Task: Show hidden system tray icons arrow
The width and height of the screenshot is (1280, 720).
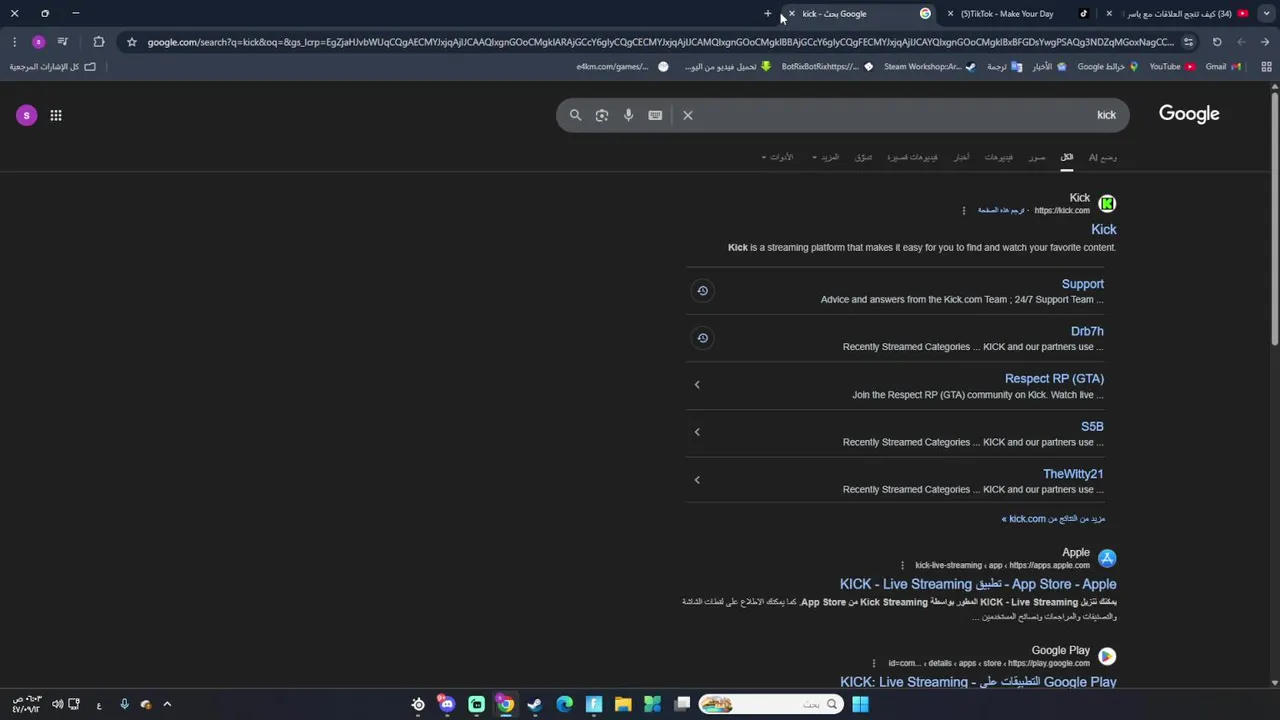Action: pyautogui.click(x=167, y=705)
